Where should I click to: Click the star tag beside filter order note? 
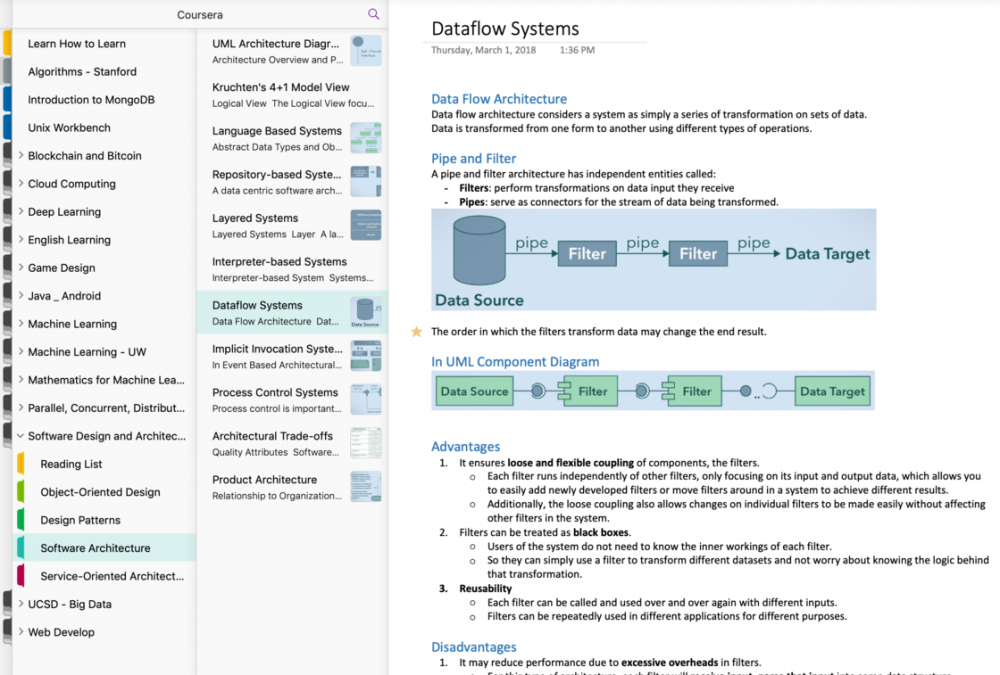coord(416,332)
